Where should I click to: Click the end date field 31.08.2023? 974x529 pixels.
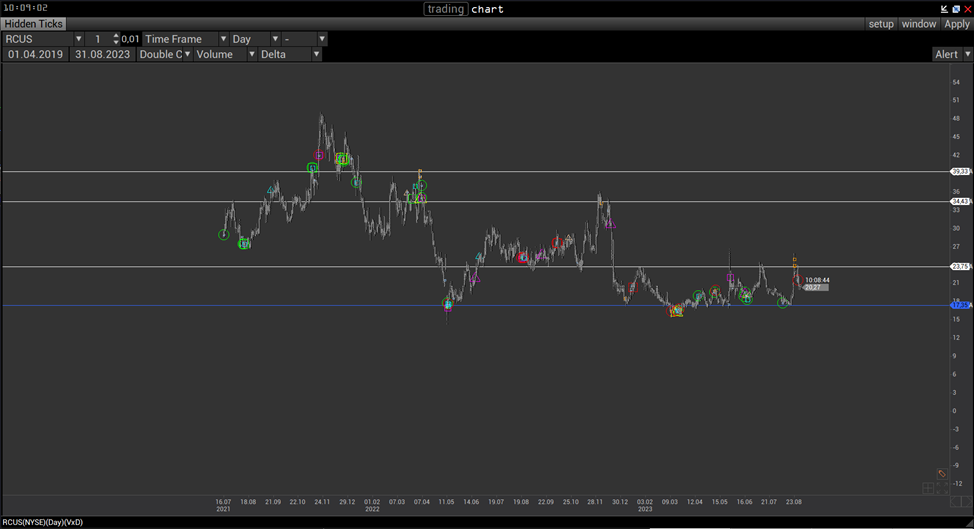[102, 54]
